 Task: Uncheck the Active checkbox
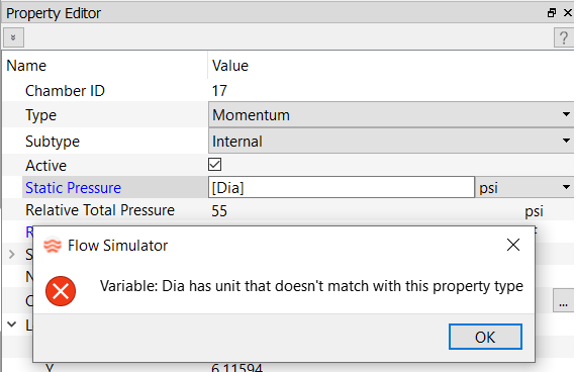click(215, 165)
